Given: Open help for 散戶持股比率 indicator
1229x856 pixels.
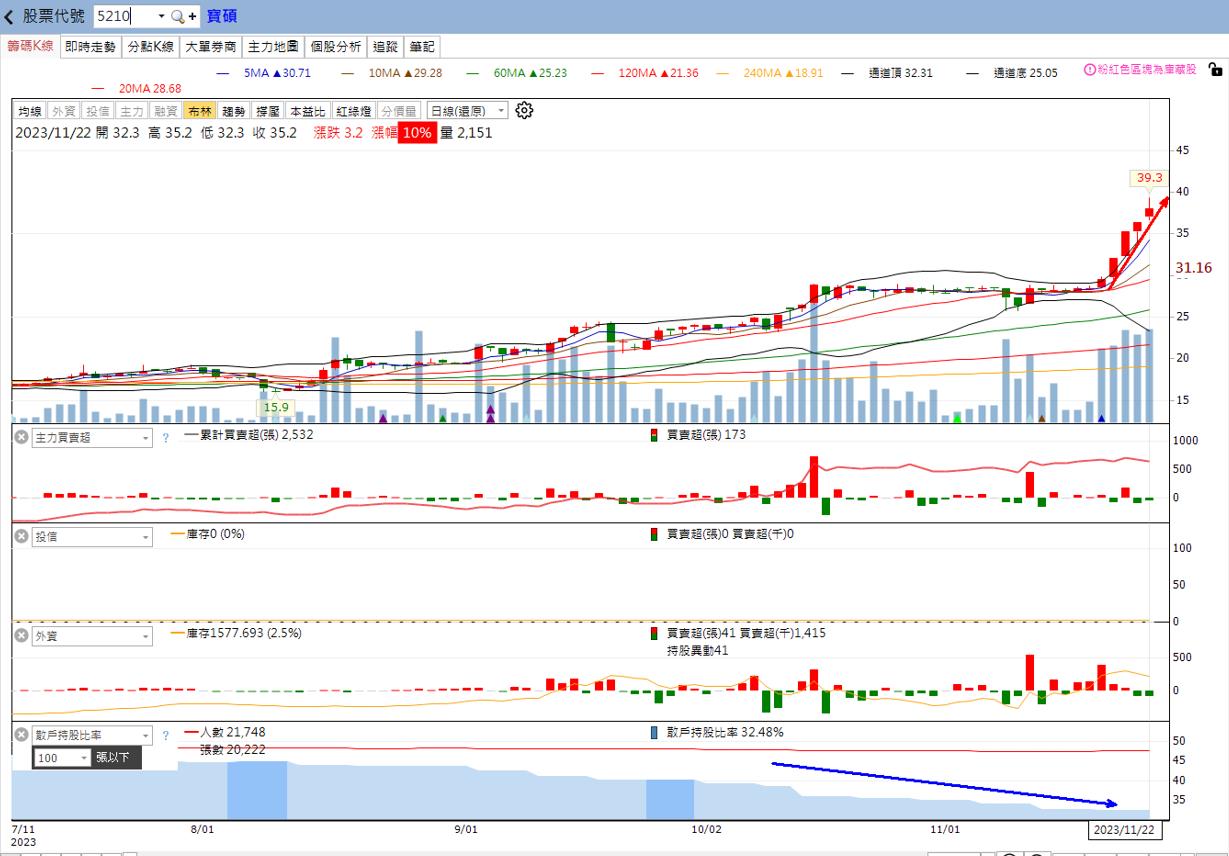Looking at the screenshot, I should pos(166,735).
